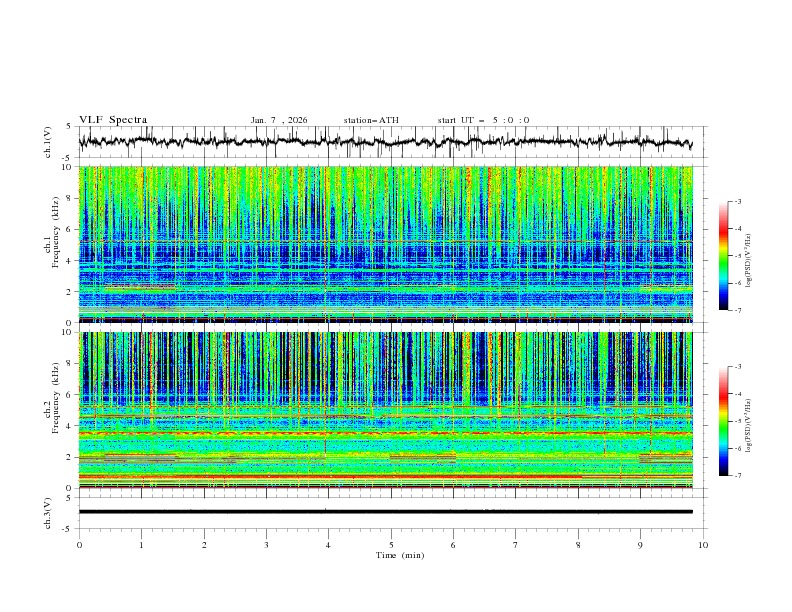The width and height of the screenshot is (792, 612).
Task: Click the -7 label on lower color bar
Action: (x=738, y=476)
